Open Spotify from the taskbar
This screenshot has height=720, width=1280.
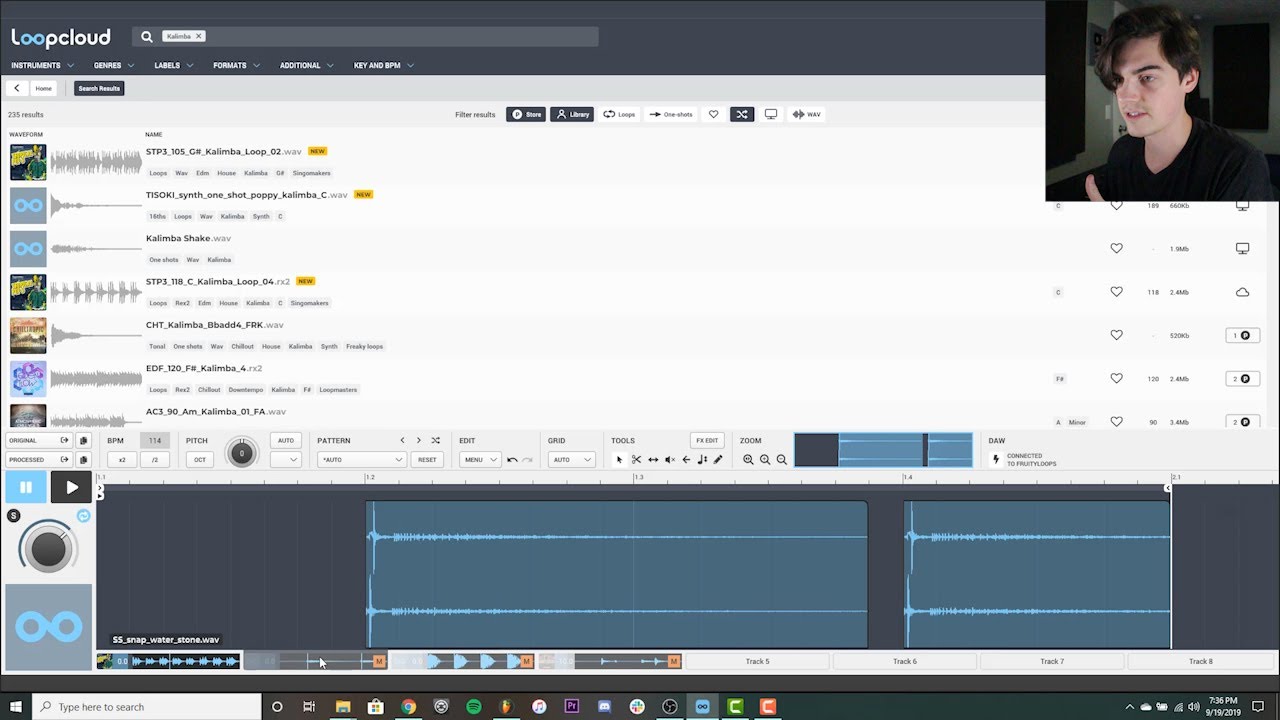coord(473,707)
